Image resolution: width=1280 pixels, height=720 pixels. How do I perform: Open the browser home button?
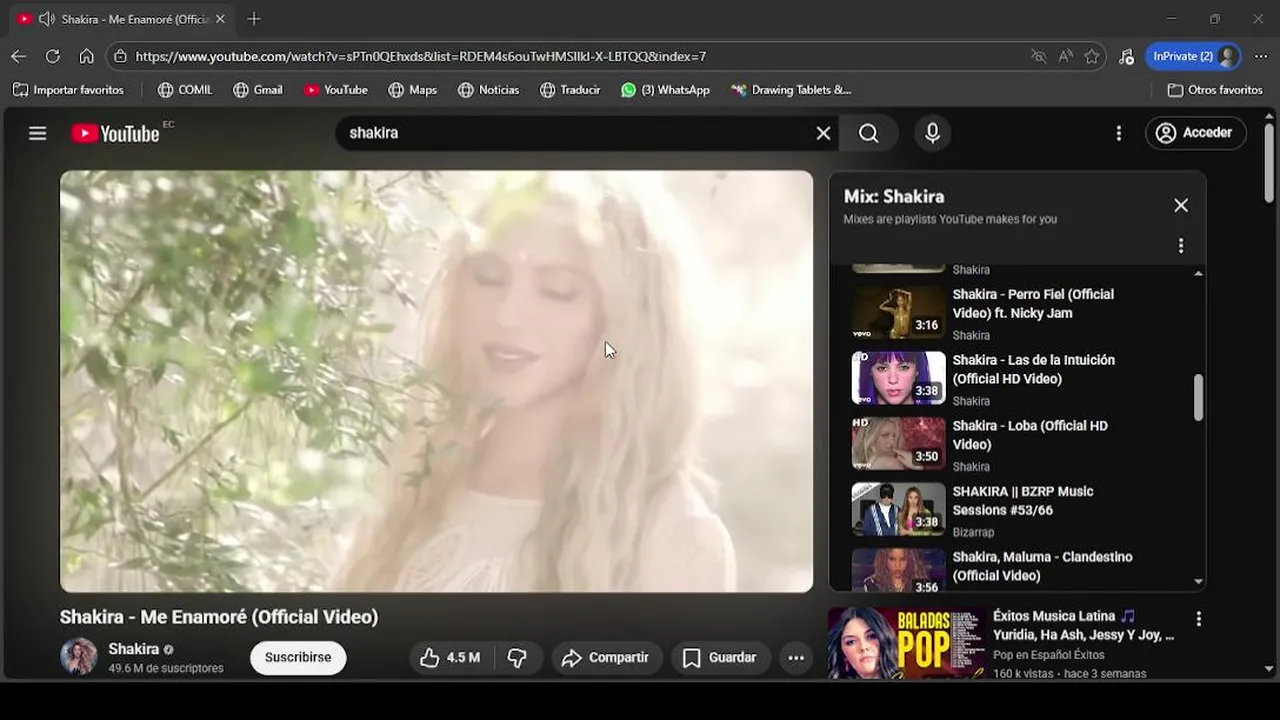(x=87, y=56)
